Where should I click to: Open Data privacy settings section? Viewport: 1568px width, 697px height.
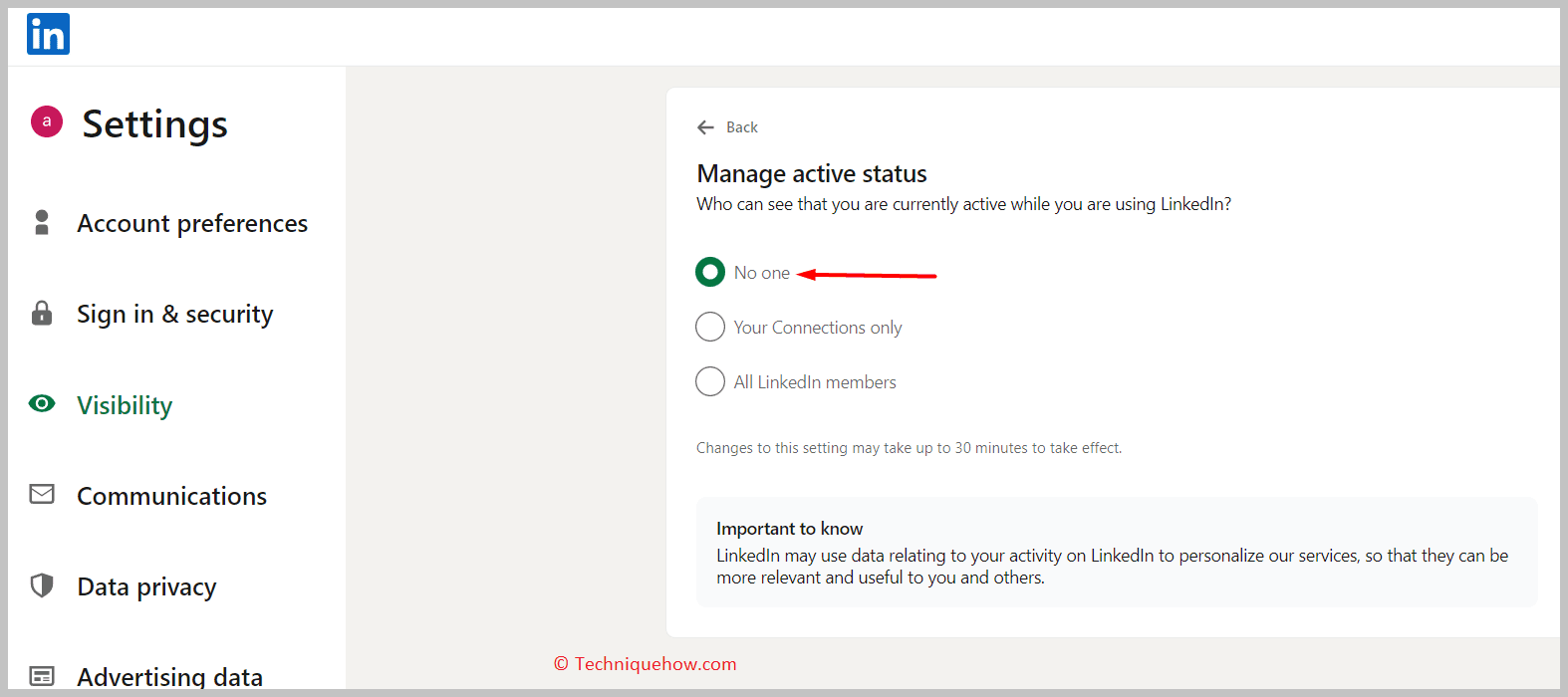pos(146,587)
